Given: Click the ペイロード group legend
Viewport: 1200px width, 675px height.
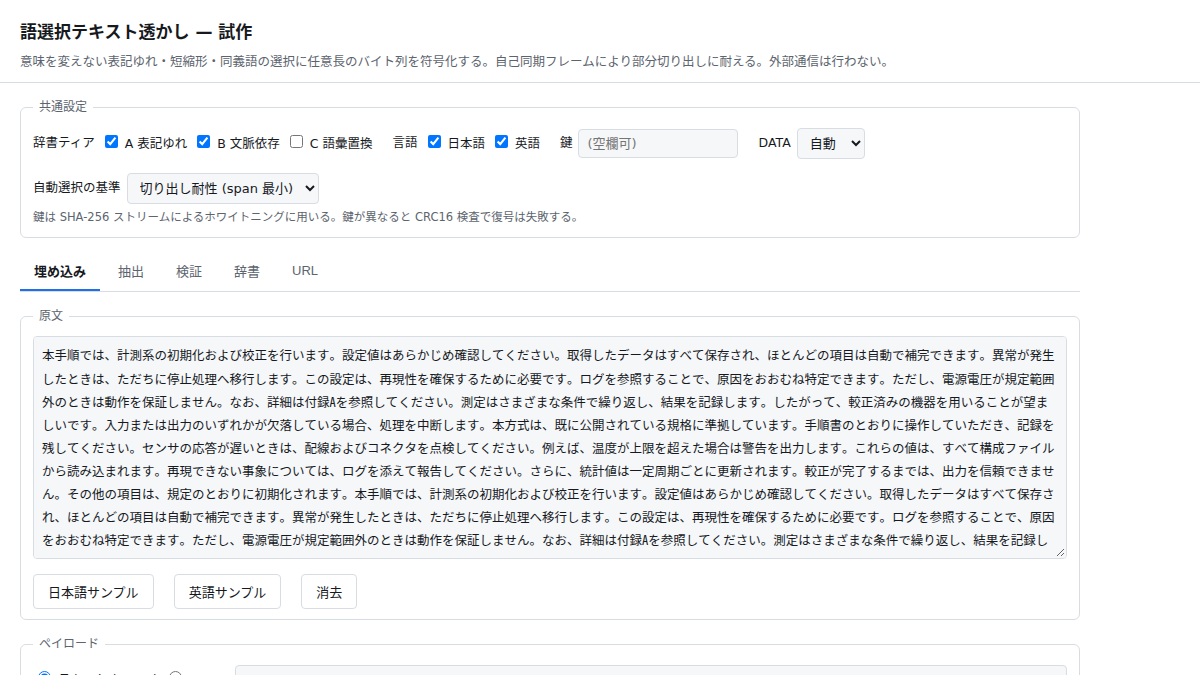Looking at the screenshot, I should [x=69, y=642].
